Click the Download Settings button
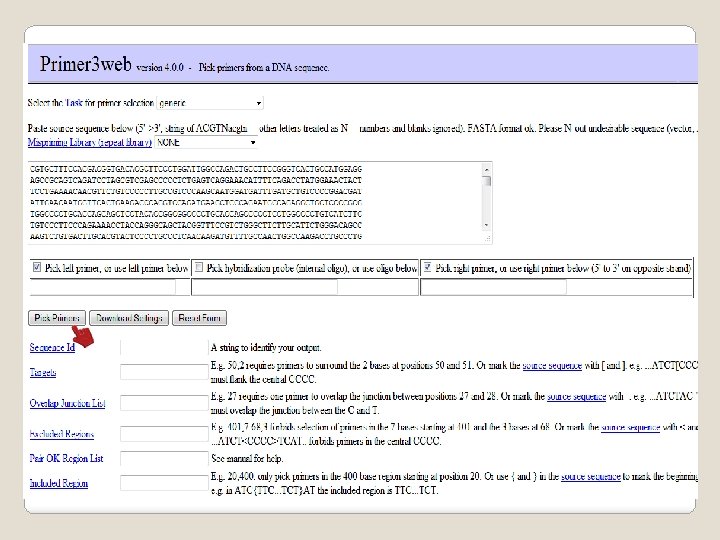Viewport: 720px width, 540px height. pyautogui.click(x=129, y=318)
